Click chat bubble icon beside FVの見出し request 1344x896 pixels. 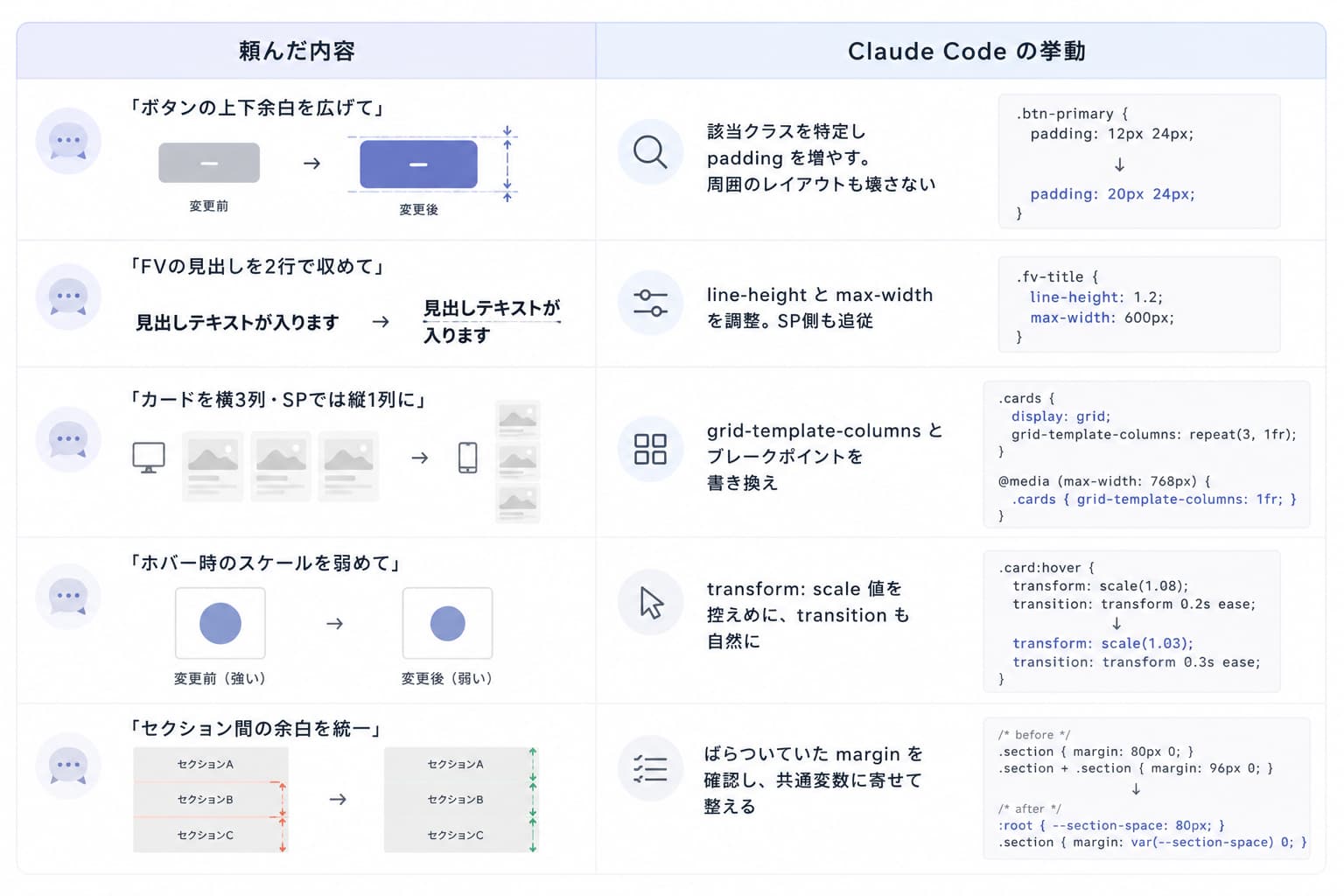click(68, 297)
